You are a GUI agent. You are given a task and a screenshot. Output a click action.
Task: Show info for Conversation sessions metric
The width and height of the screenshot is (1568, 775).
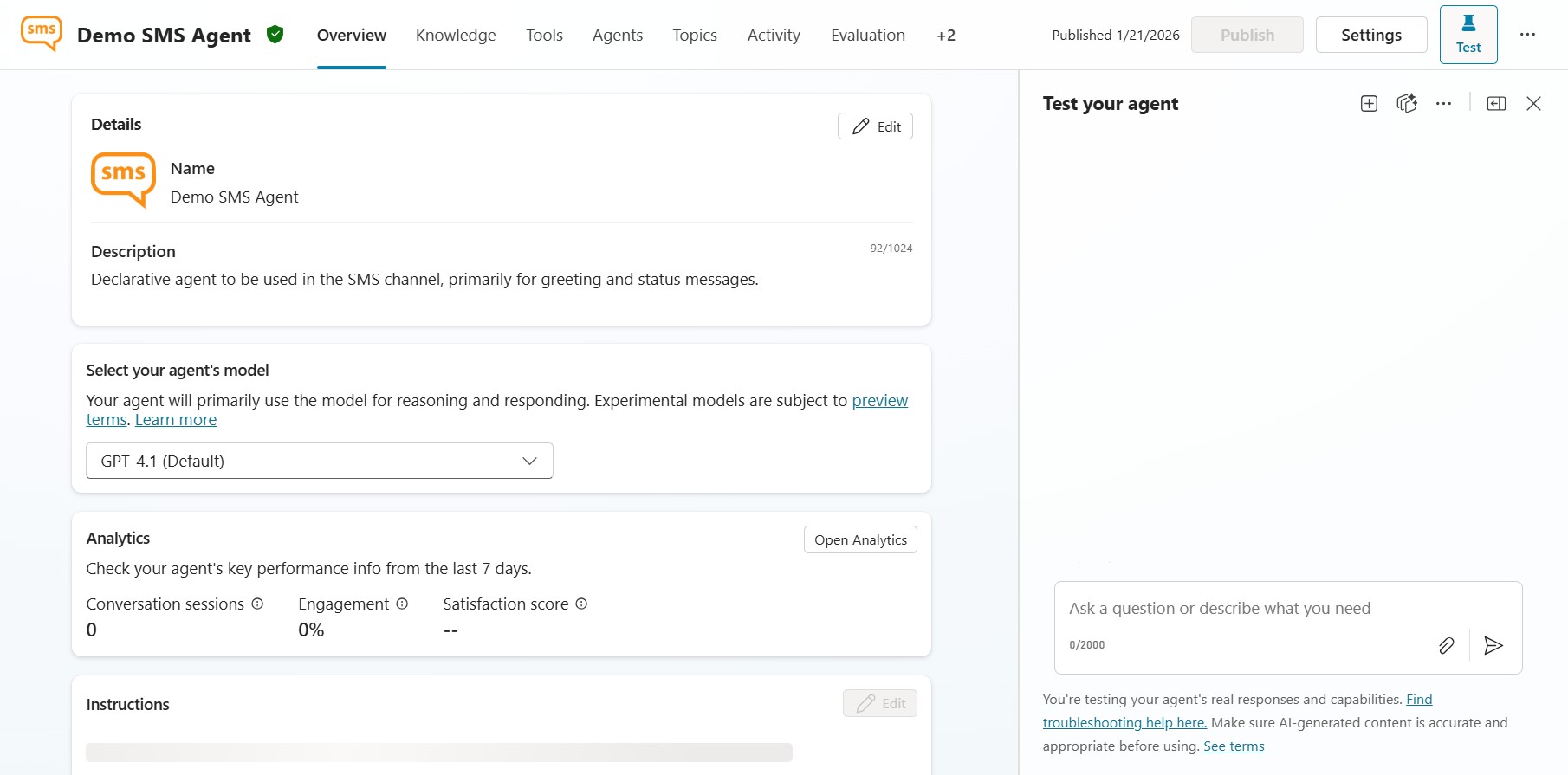[257, 604]
